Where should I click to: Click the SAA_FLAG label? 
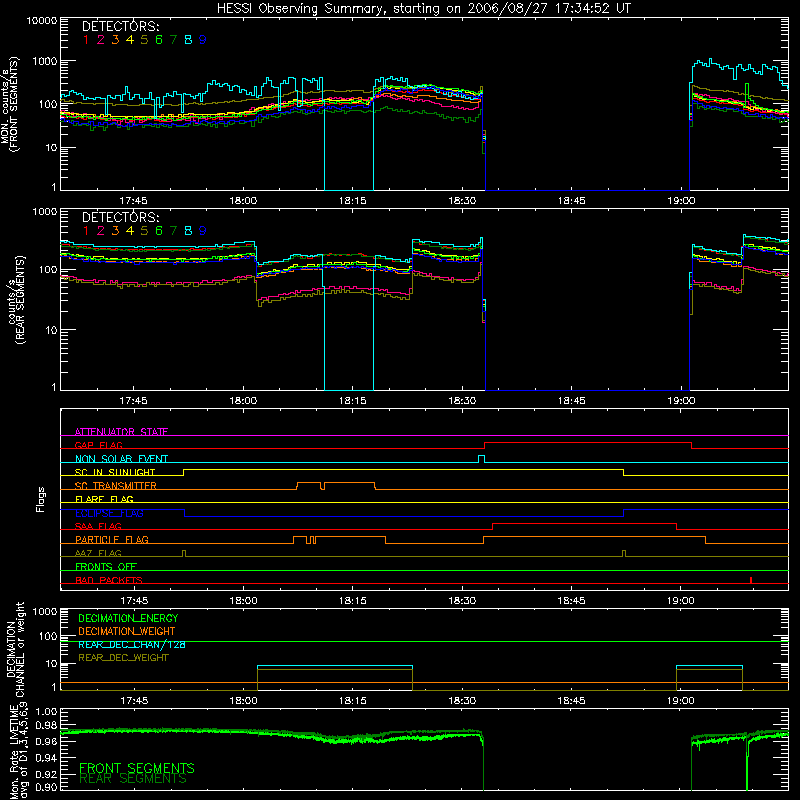98,526
